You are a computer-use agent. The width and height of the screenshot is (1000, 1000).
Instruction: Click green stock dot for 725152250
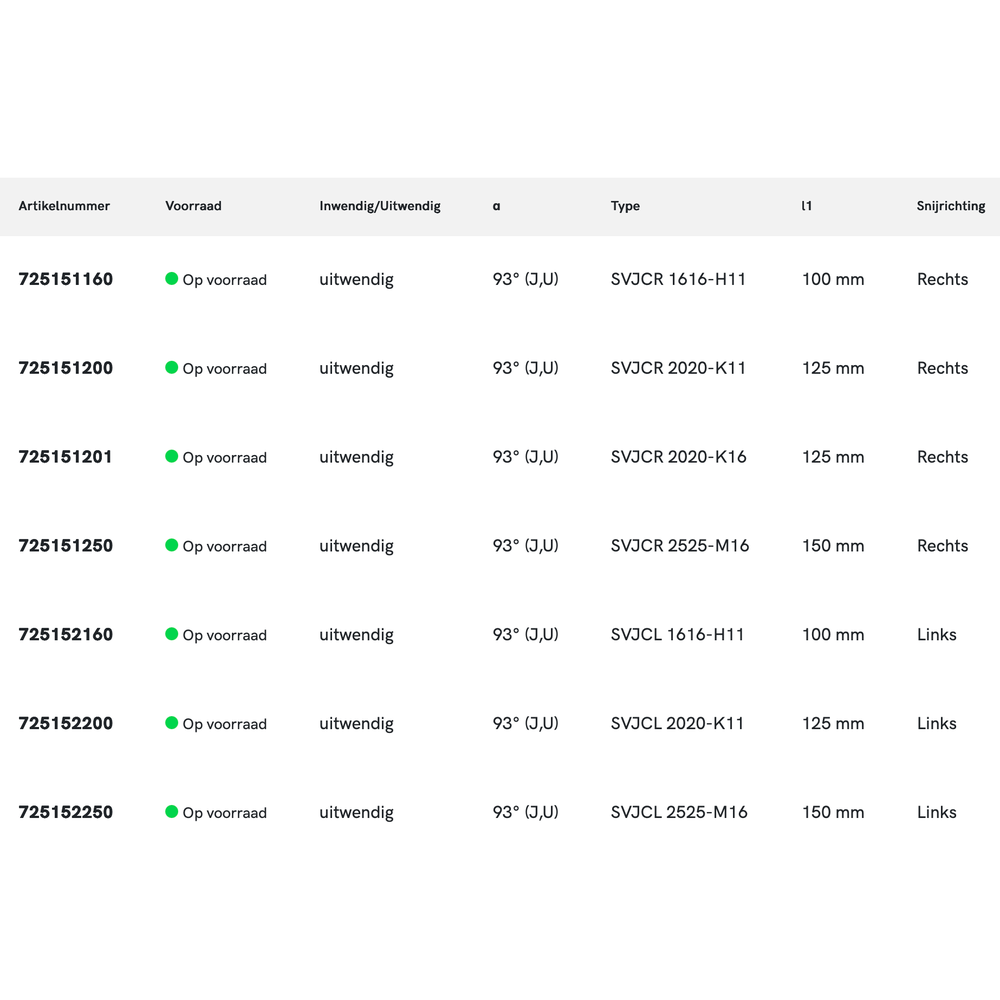click(x=172, y=812)
